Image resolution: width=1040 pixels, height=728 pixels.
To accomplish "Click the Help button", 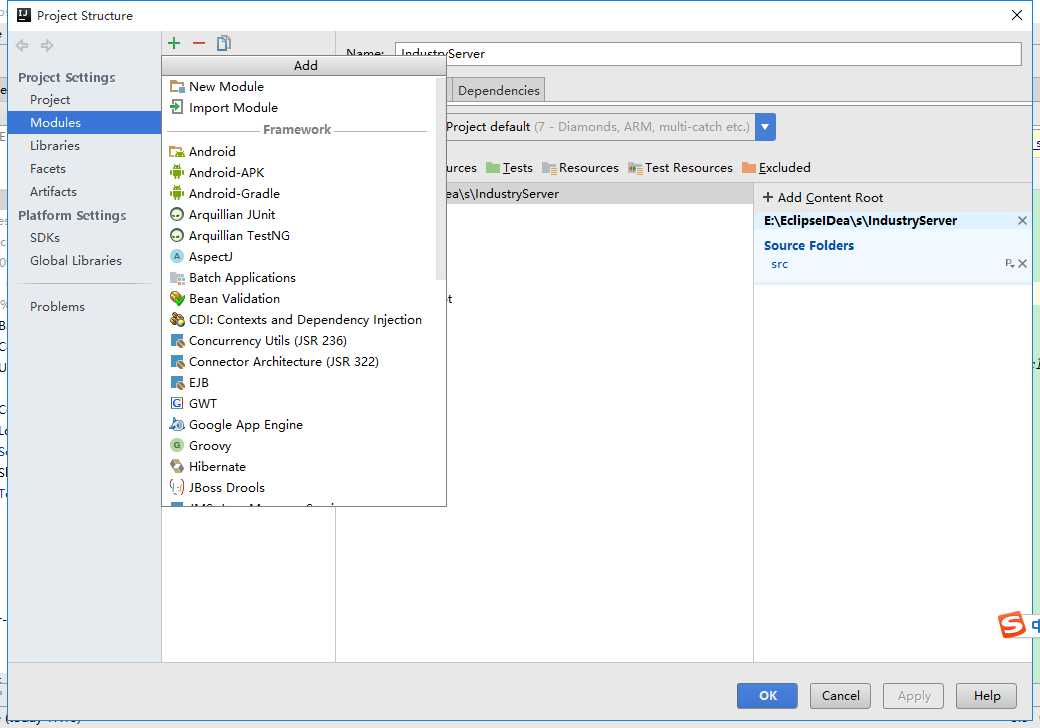I will [x=986, y=696].
